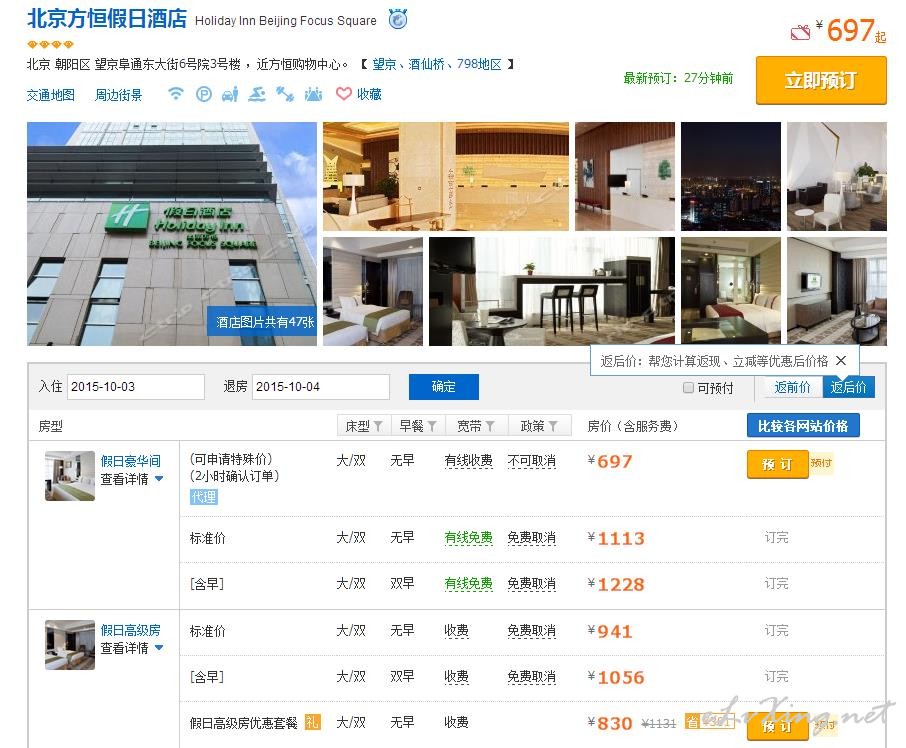
Task: Open the 早餐 filter dropdown
Action: [417, 426]
